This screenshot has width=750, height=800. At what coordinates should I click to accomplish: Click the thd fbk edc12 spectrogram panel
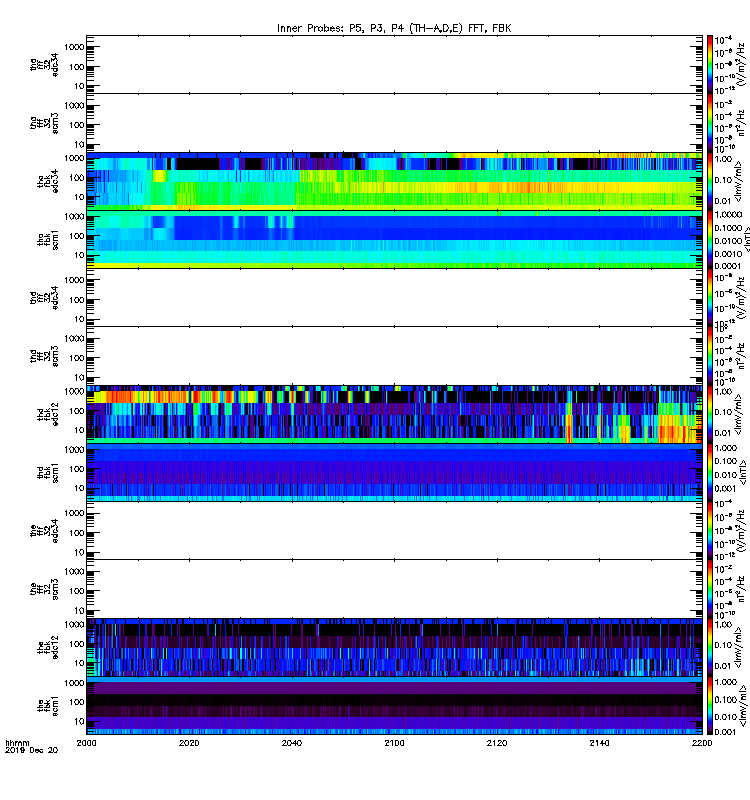394,414
